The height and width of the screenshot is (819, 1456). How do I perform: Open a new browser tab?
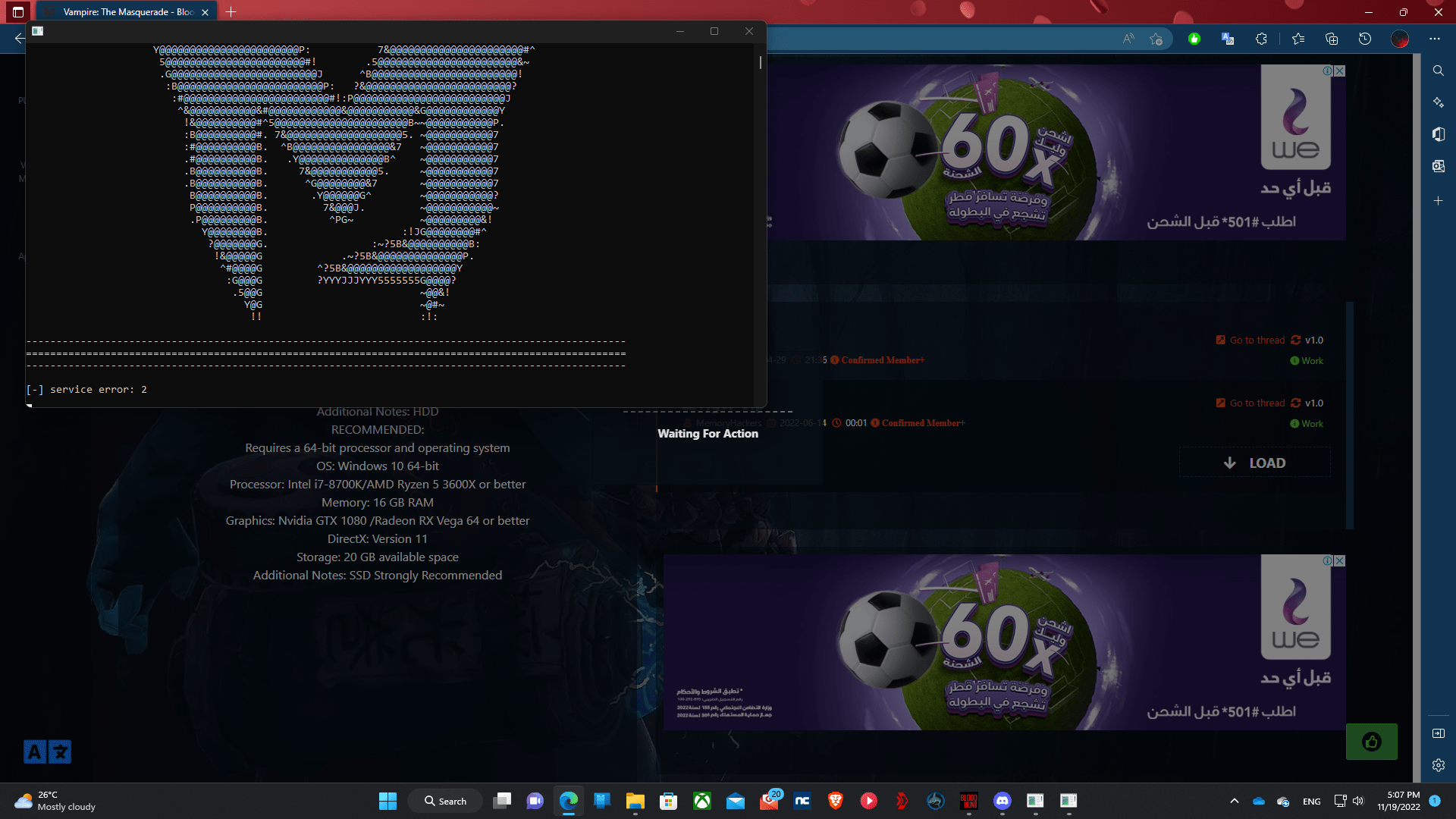point(231,12)
